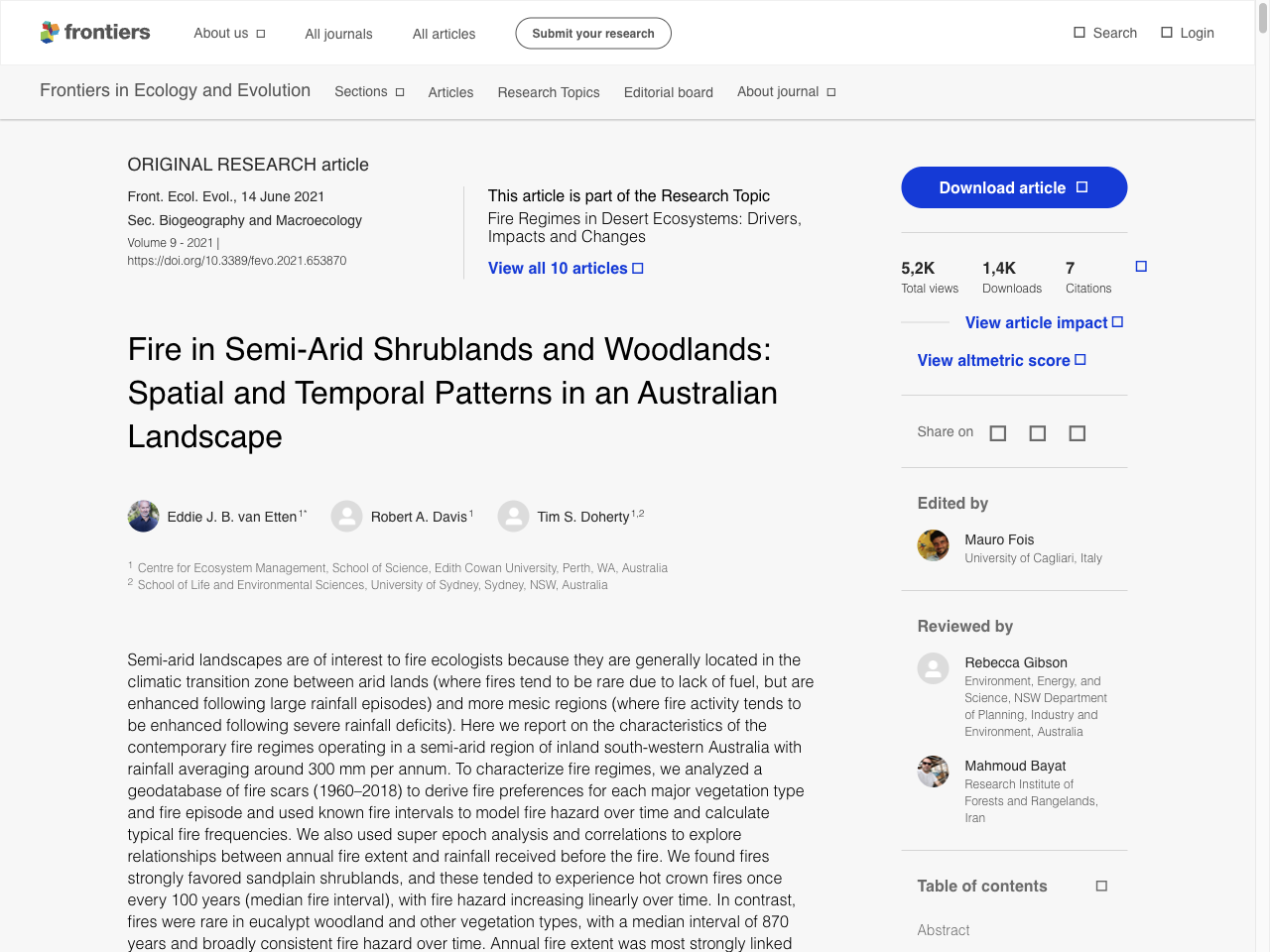Switch to the Research Topics tab
Screen dimensions: 1270x952
548,92
